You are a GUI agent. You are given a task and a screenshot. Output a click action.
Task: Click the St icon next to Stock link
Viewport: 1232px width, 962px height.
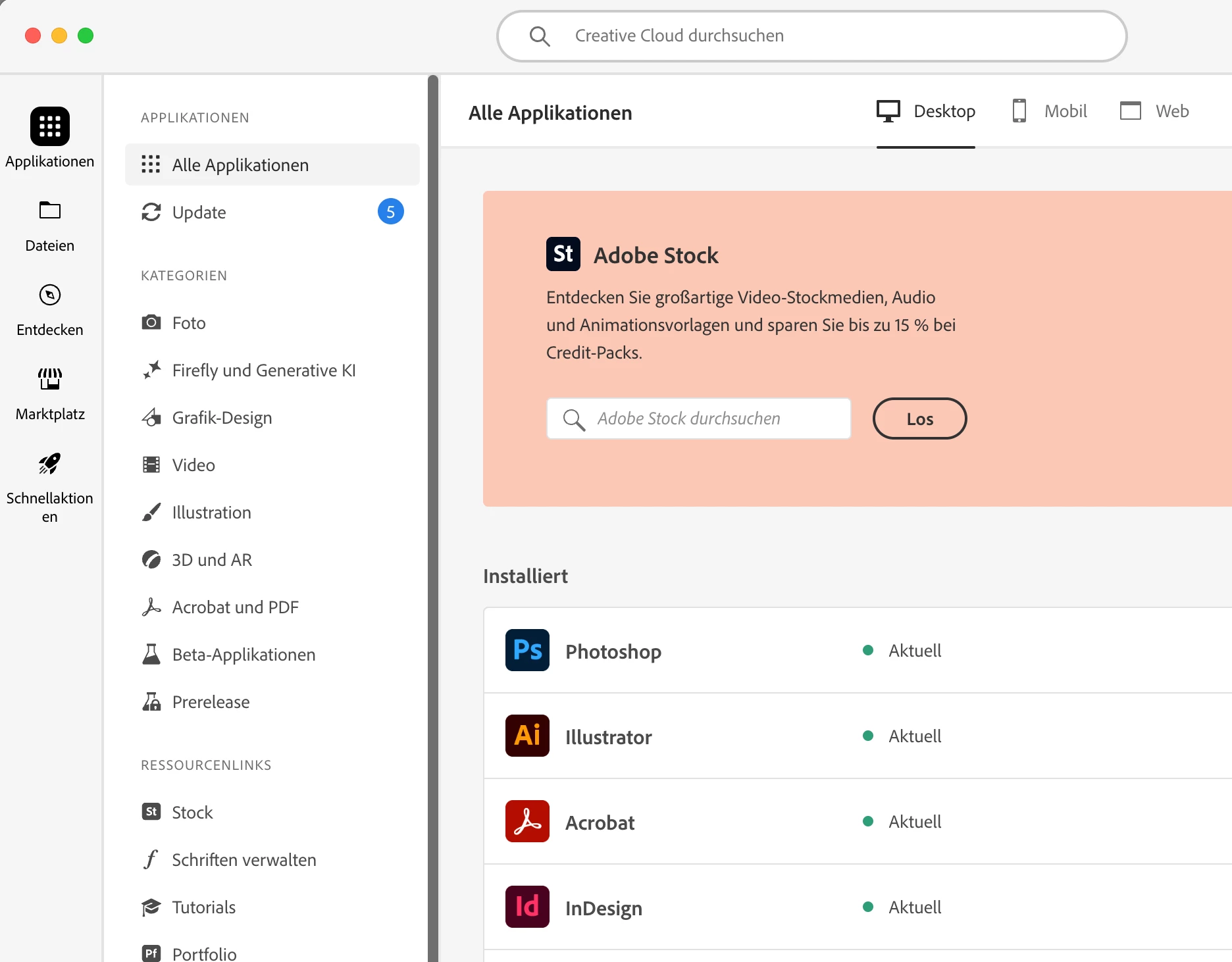click(151, 812)
